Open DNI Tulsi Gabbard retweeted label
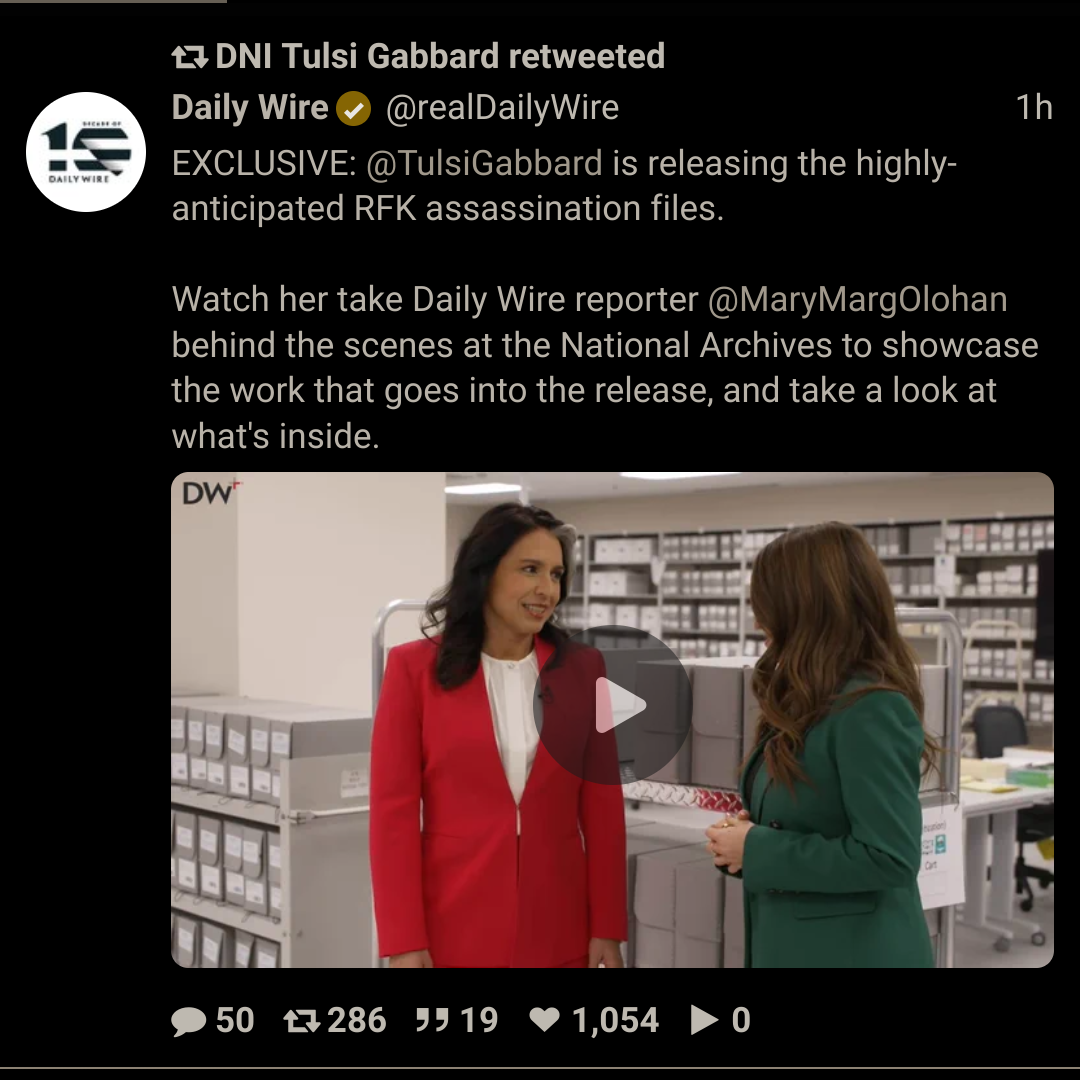The height and width of the screenshot is (1080, 1080). click(440, 56)
